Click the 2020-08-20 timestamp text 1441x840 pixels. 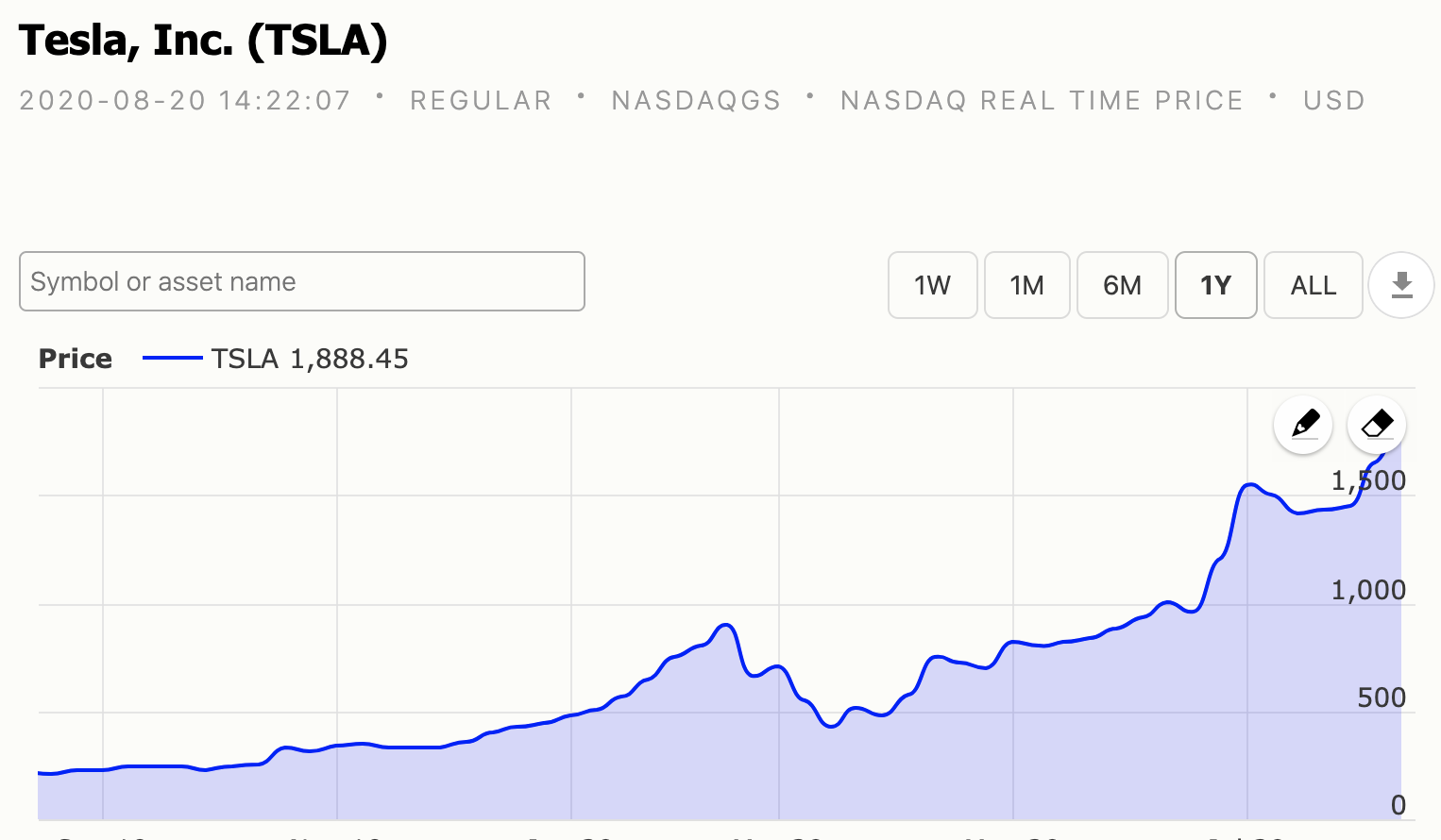(x=185, y=100)
